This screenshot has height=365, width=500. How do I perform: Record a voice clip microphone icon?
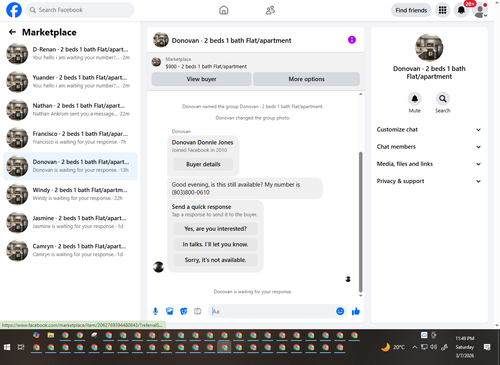tap(155, 311)
